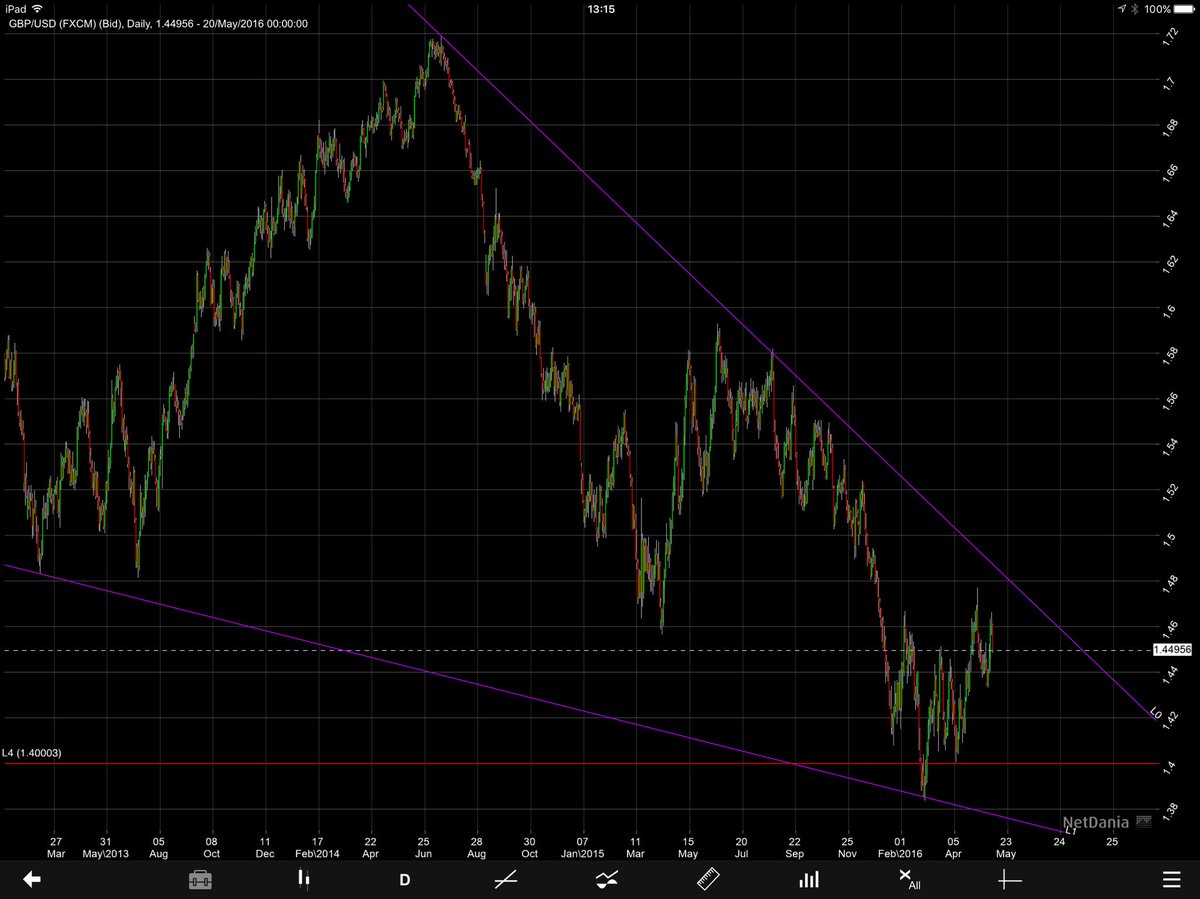Viewport: 1200px width, 899px height.
Task: Open the hamburger menu
Action: click(1171, 880)
